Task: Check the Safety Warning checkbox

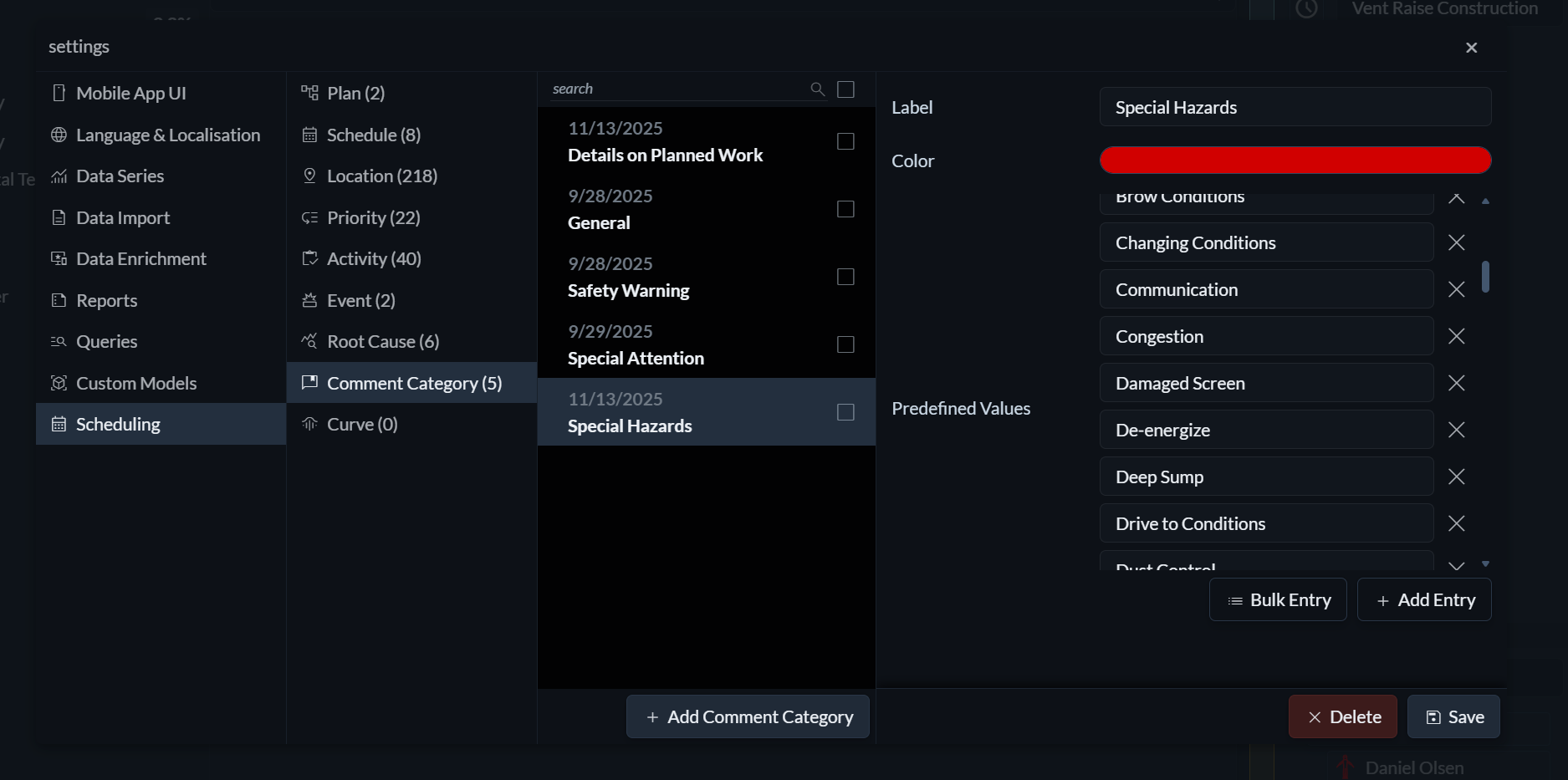Action: (x=845, y=277)
